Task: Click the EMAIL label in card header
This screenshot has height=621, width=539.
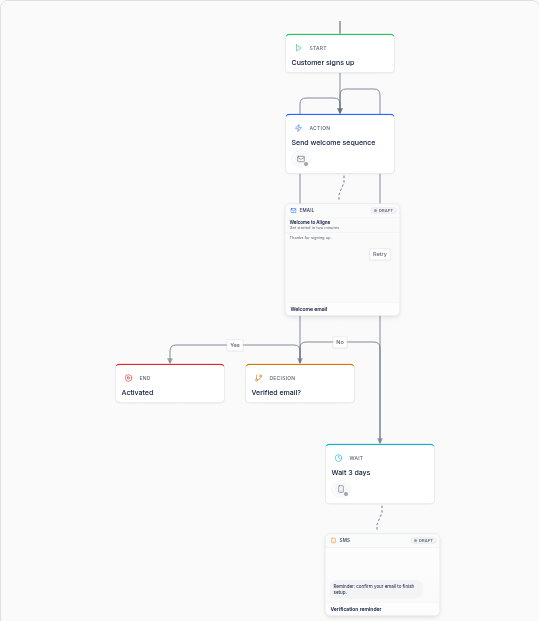Action: pos(307,210)
